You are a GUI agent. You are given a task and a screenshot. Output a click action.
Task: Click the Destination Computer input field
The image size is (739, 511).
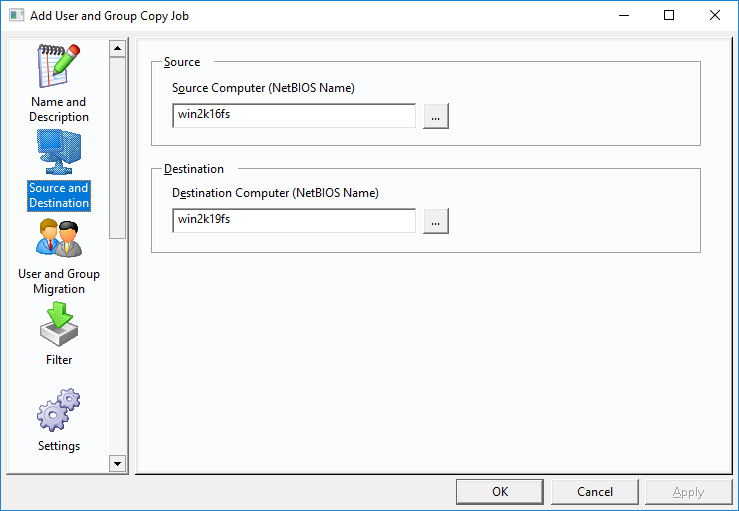(294, 221)
